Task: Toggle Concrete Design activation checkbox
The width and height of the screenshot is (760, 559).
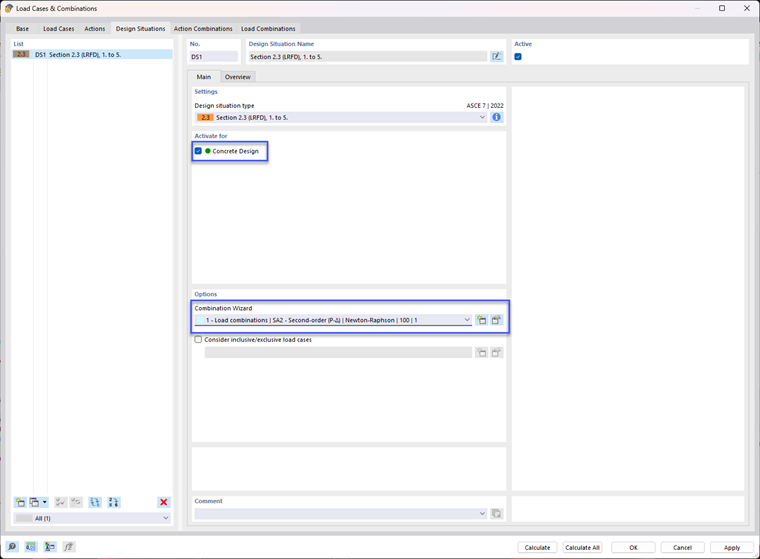Action: (198, 151)
